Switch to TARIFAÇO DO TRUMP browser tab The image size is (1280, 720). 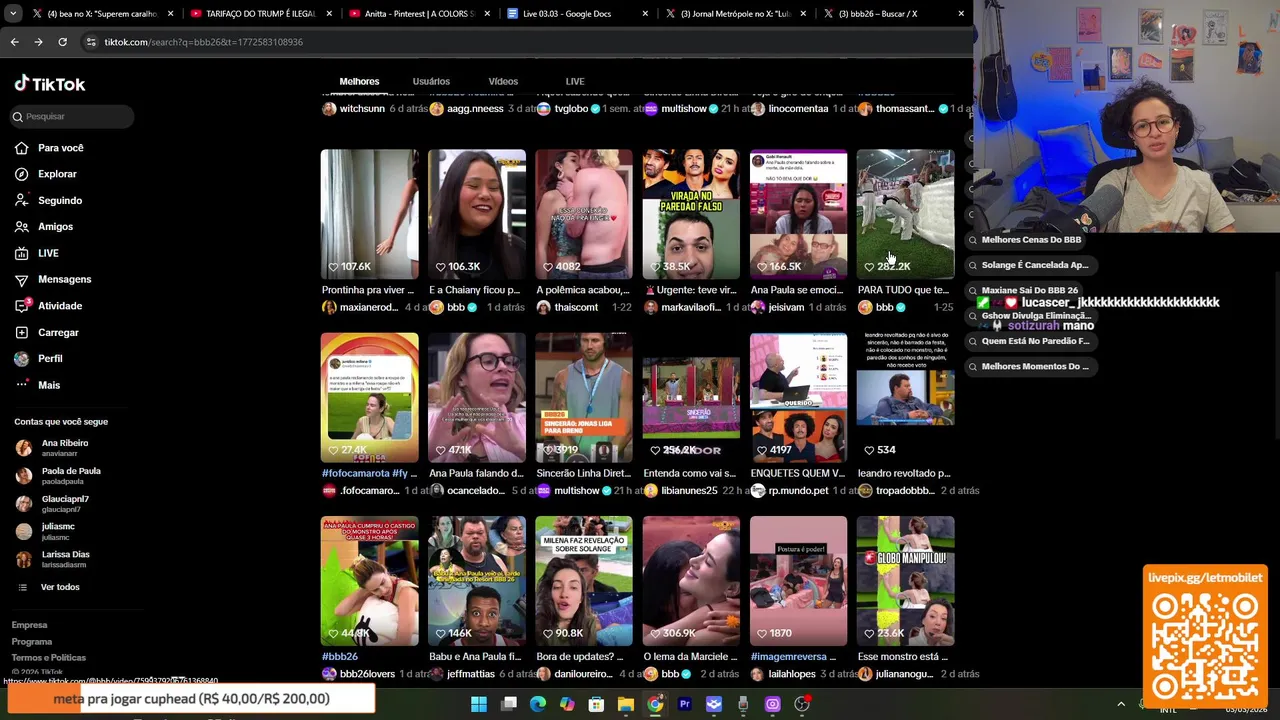[260, 14]
